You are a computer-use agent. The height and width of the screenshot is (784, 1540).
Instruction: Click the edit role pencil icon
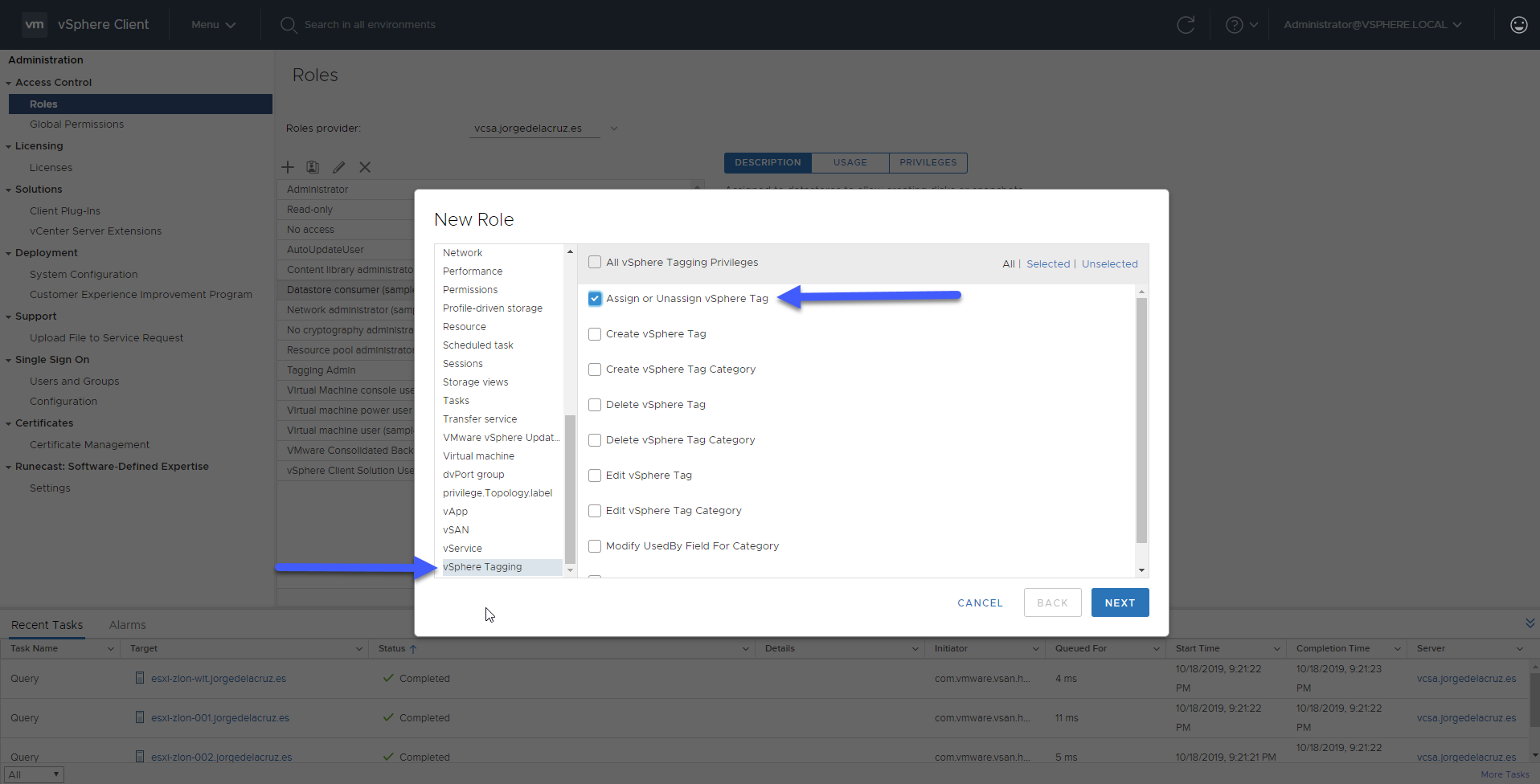[339, 167]
